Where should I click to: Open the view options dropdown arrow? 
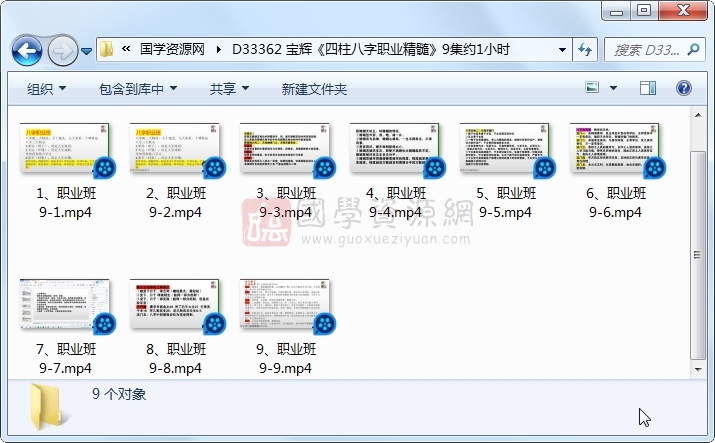coord(613,88)
